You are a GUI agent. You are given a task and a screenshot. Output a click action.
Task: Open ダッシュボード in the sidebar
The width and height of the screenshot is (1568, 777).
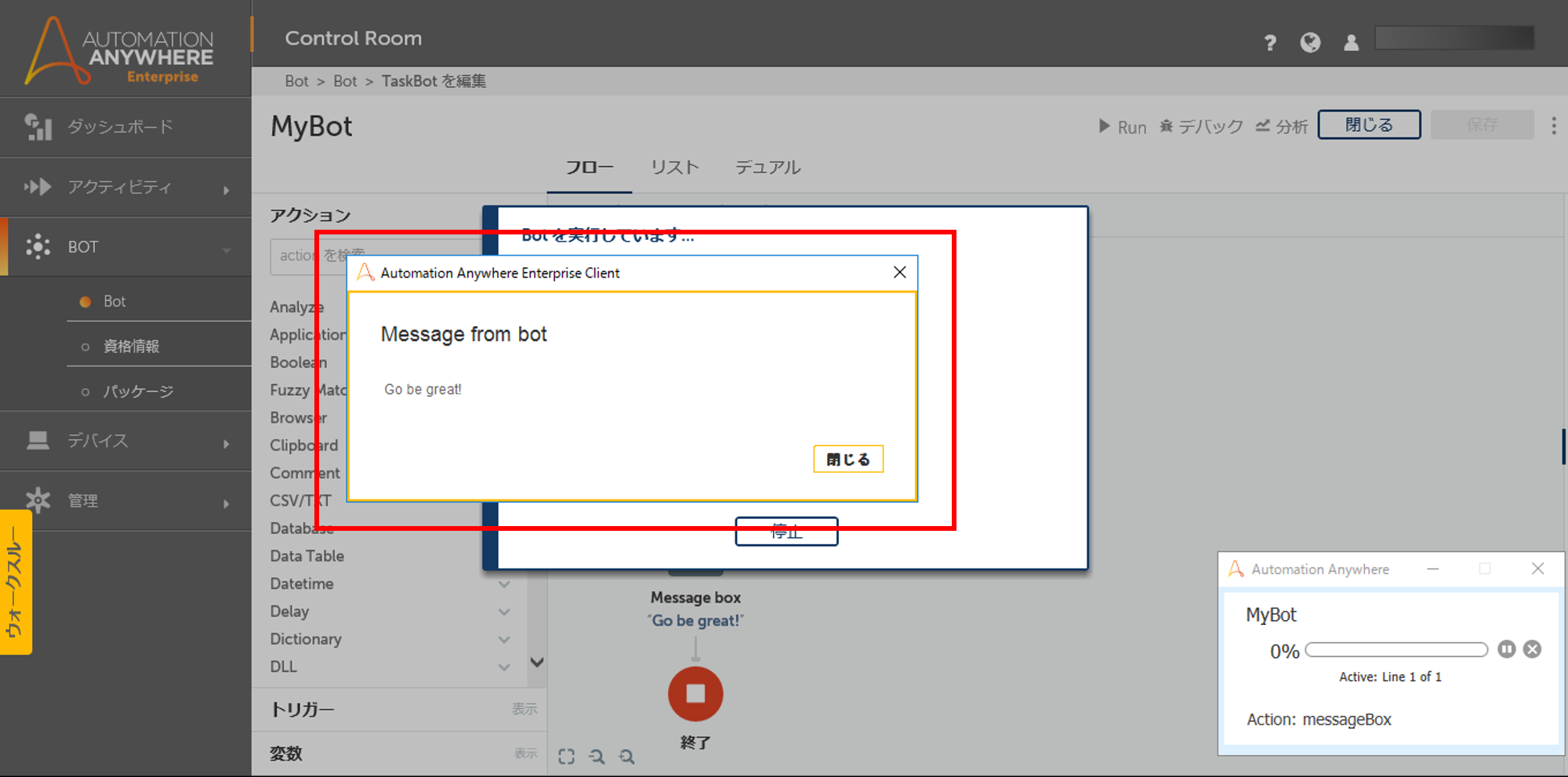coord(125,127)
